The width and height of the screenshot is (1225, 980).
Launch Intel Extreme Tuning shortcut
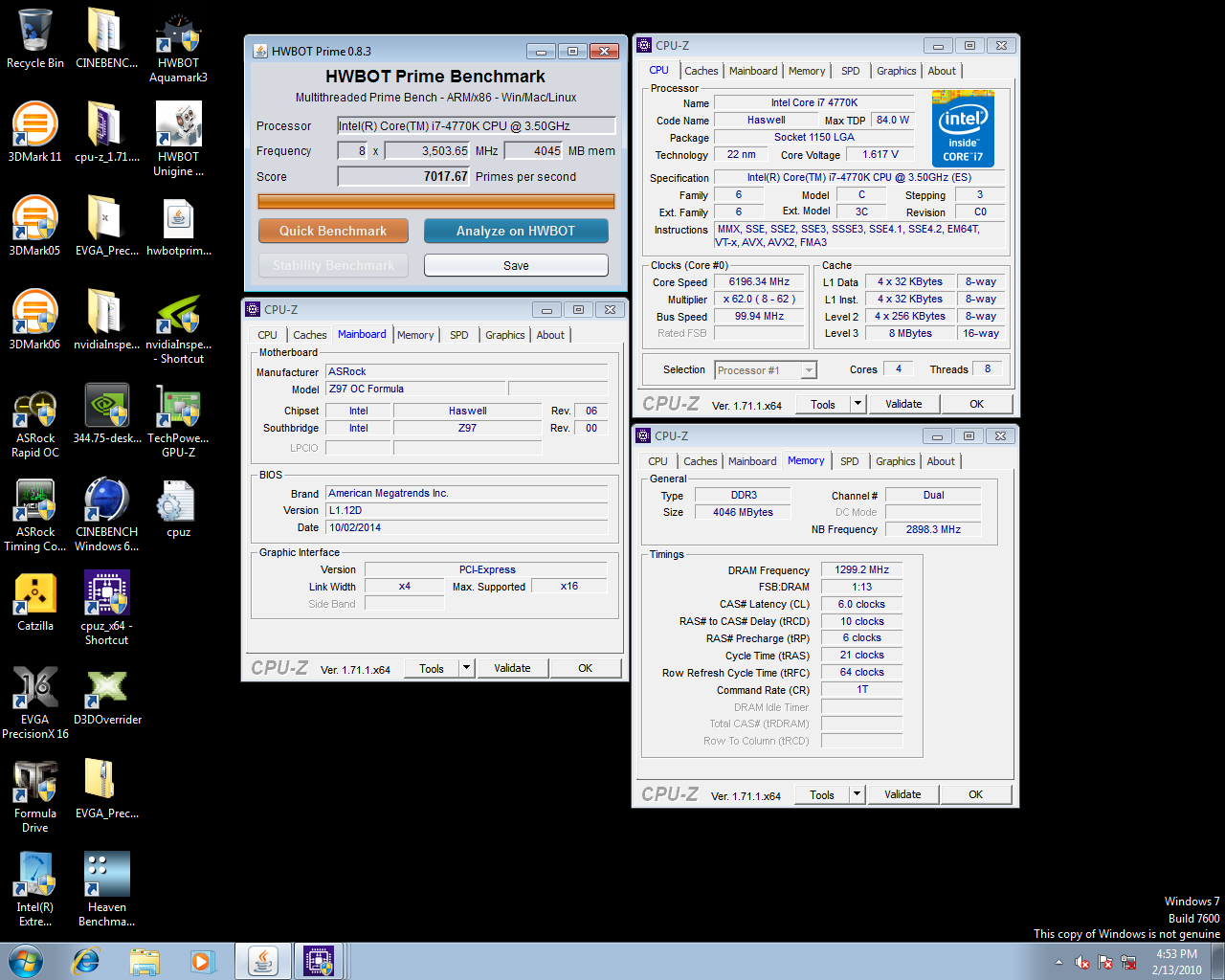(x=35, y=891)
